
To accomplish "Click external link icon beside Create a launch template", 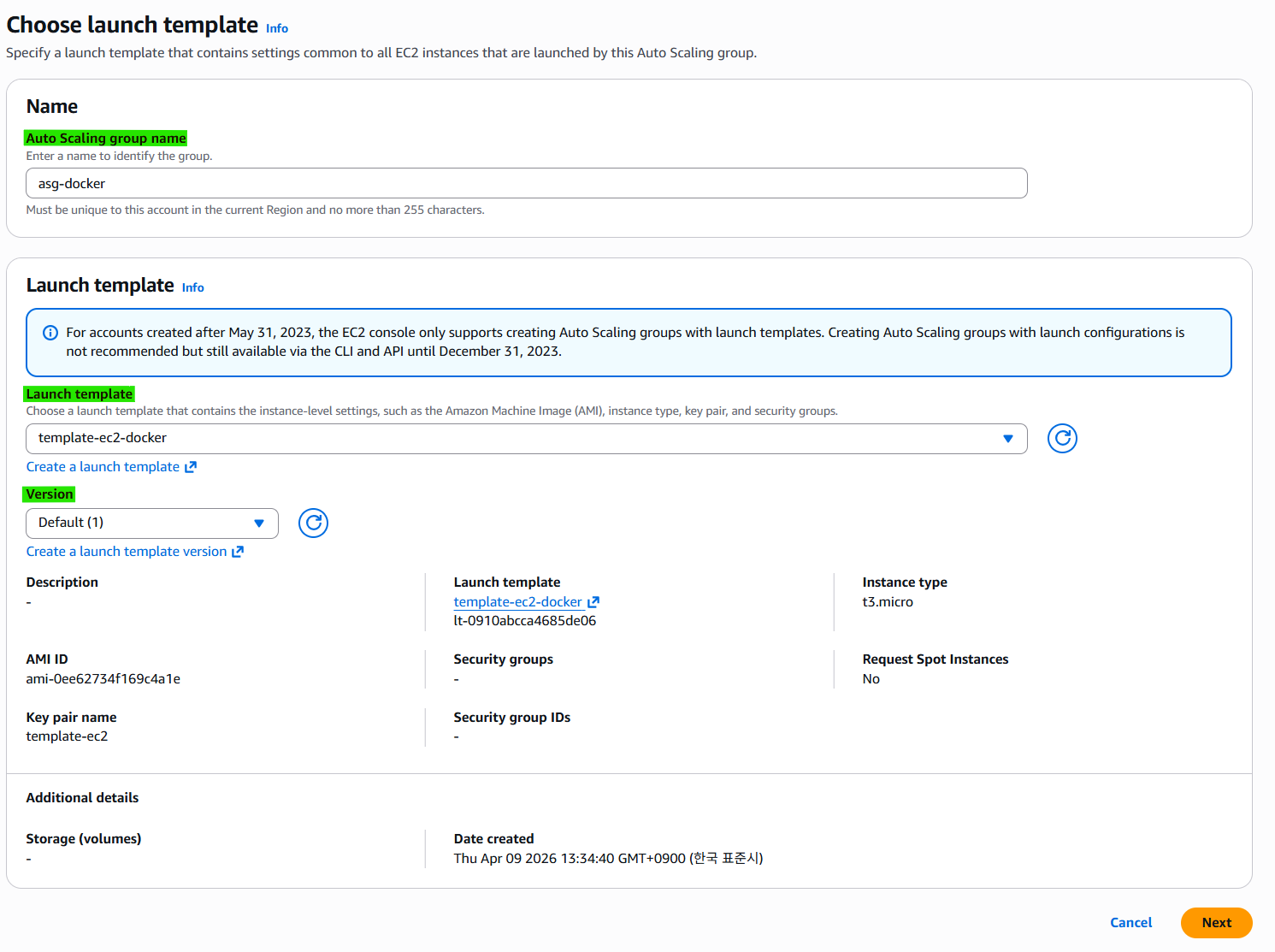I will click(x=191, y=467).
